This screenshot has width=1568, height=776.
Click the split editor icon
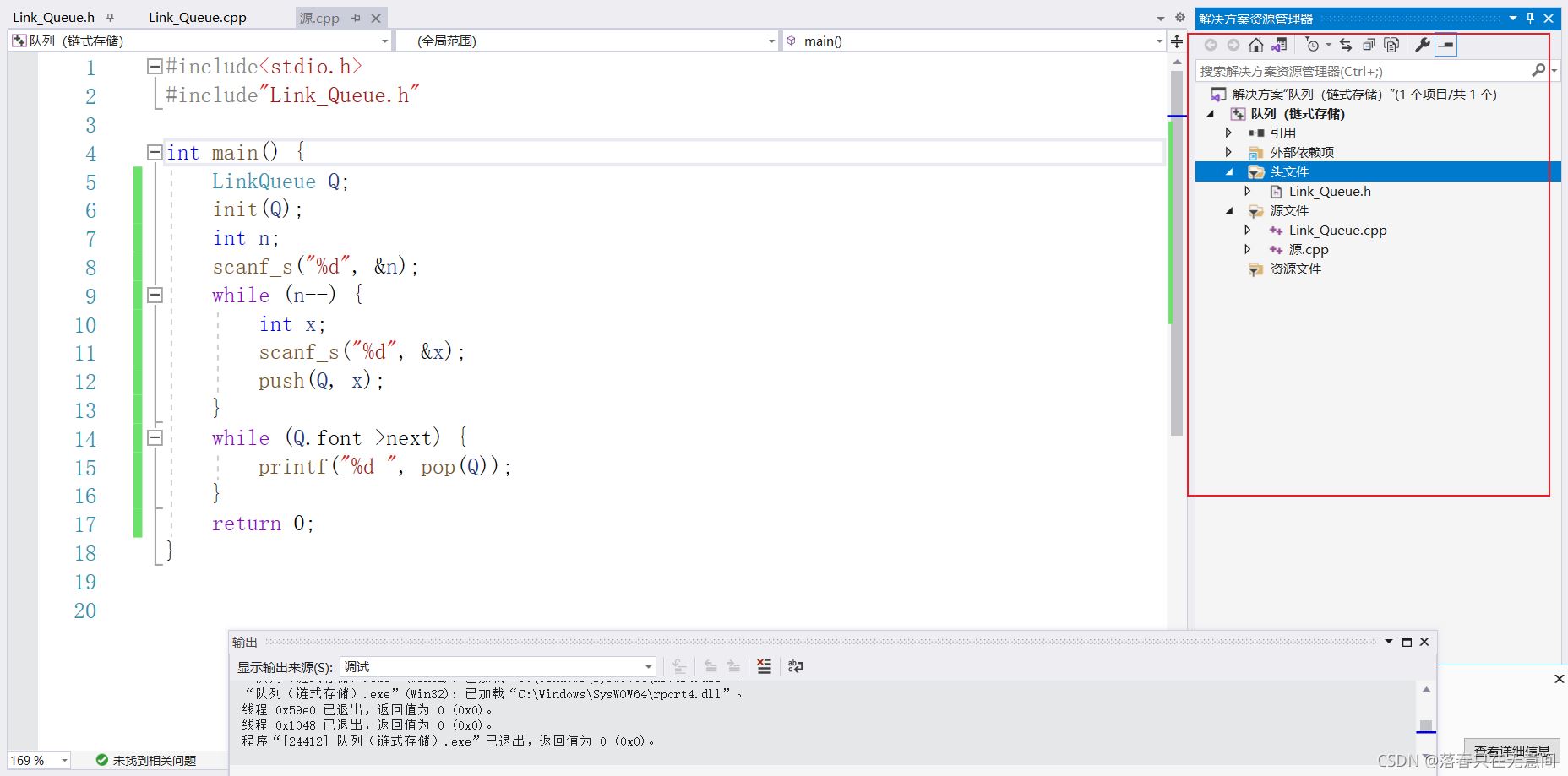coord(1177,41)
